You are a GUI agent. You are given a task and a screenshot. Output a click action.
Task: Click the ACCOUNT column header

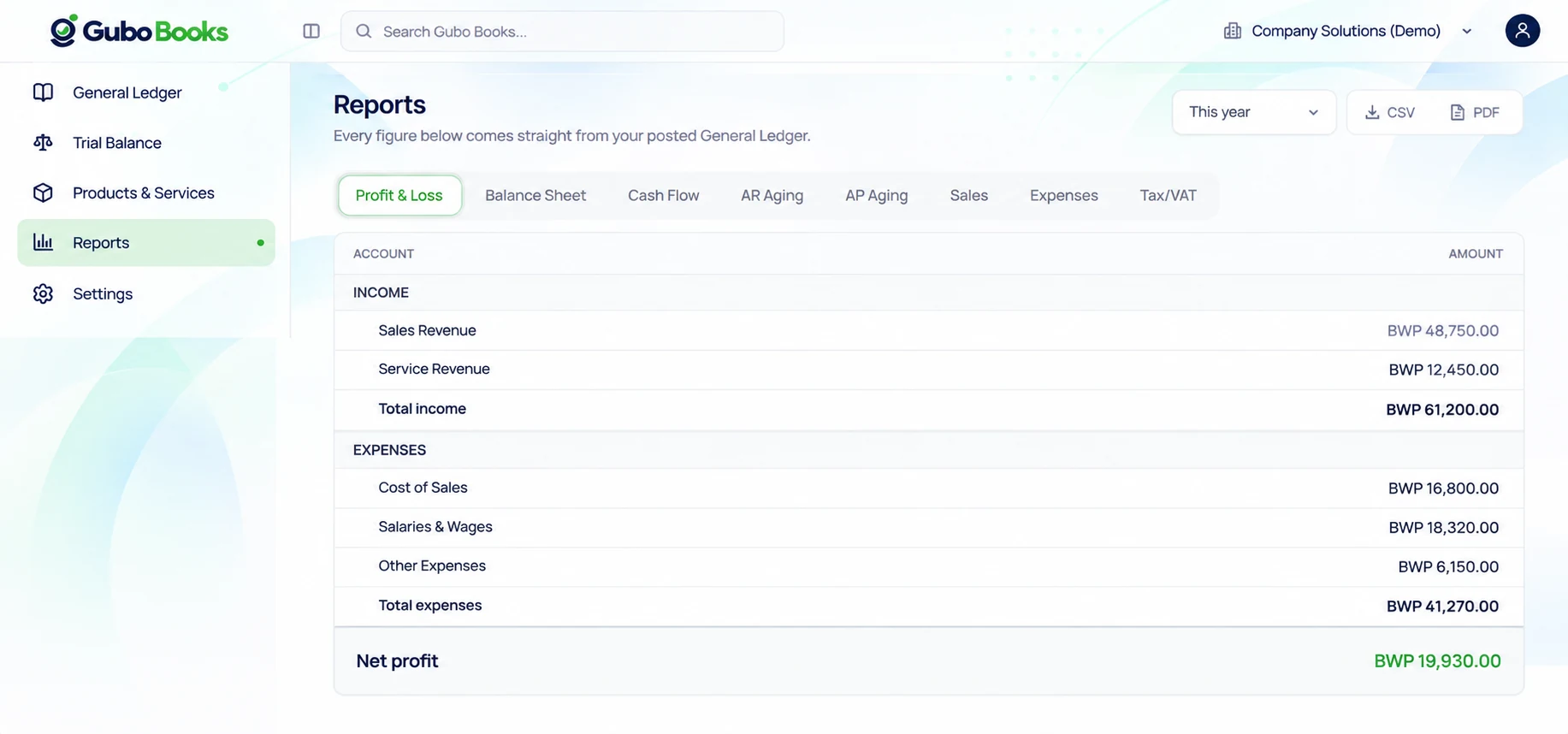[383, 253]
